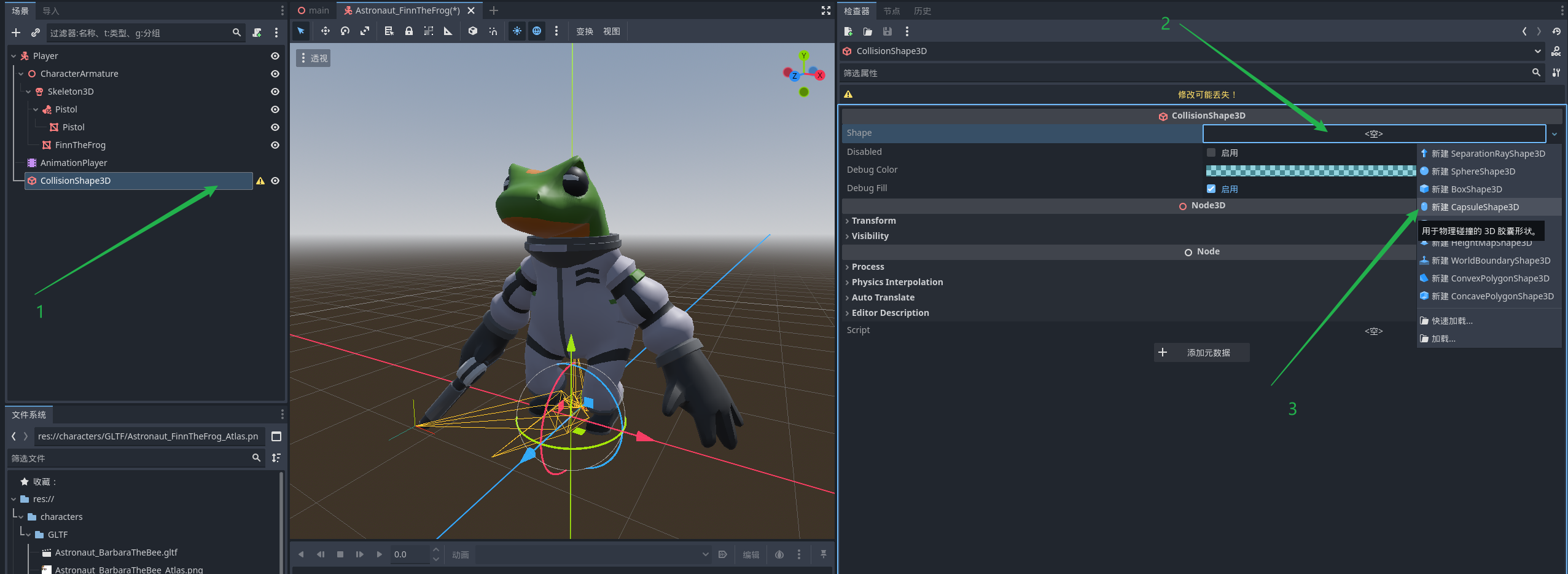
Task: Open the 变换 menu
Action: pos(584,31)
